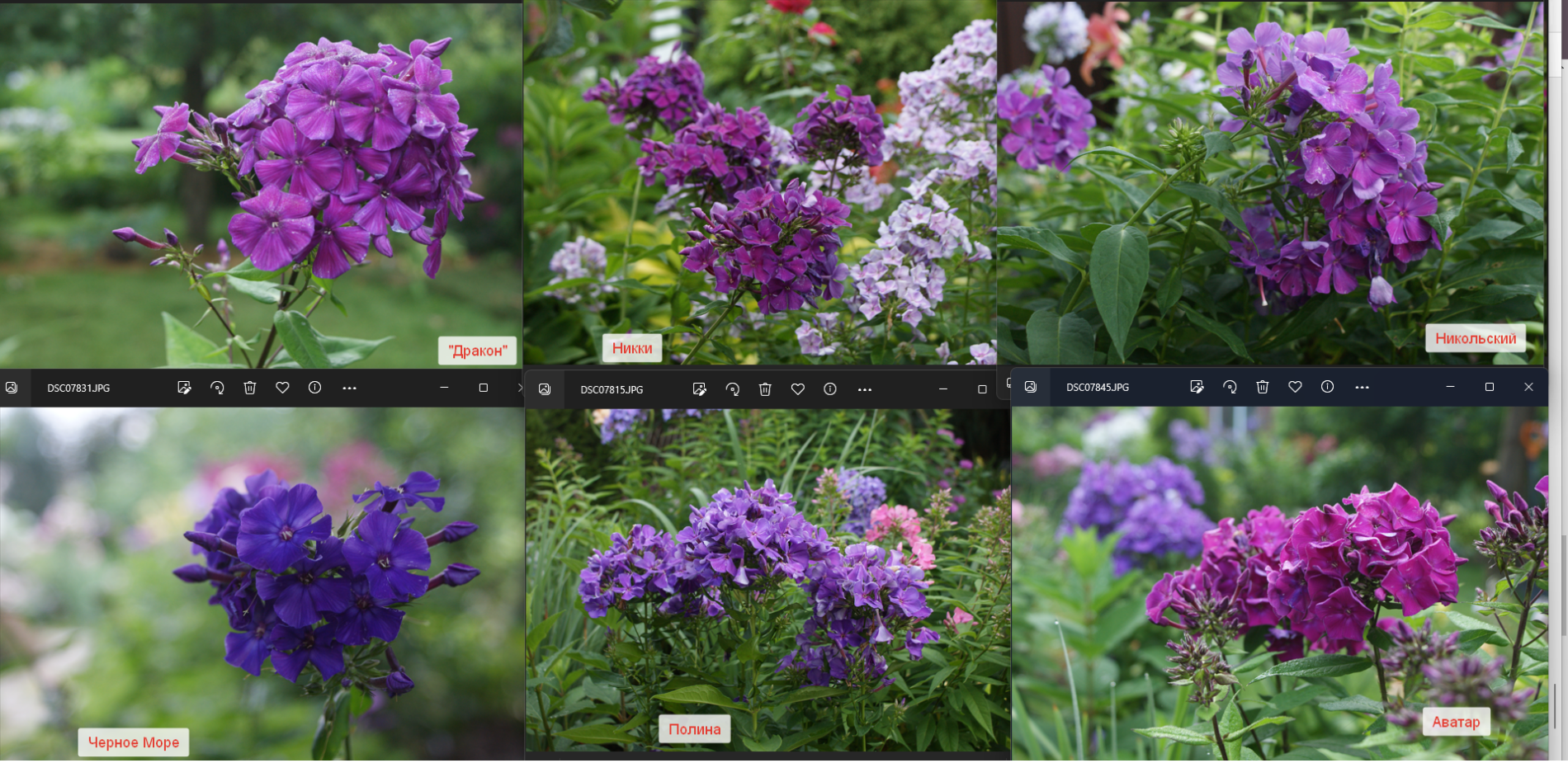Show file info for DSC07815.JPG
The image size is (1568, 763).
(830, 389)
